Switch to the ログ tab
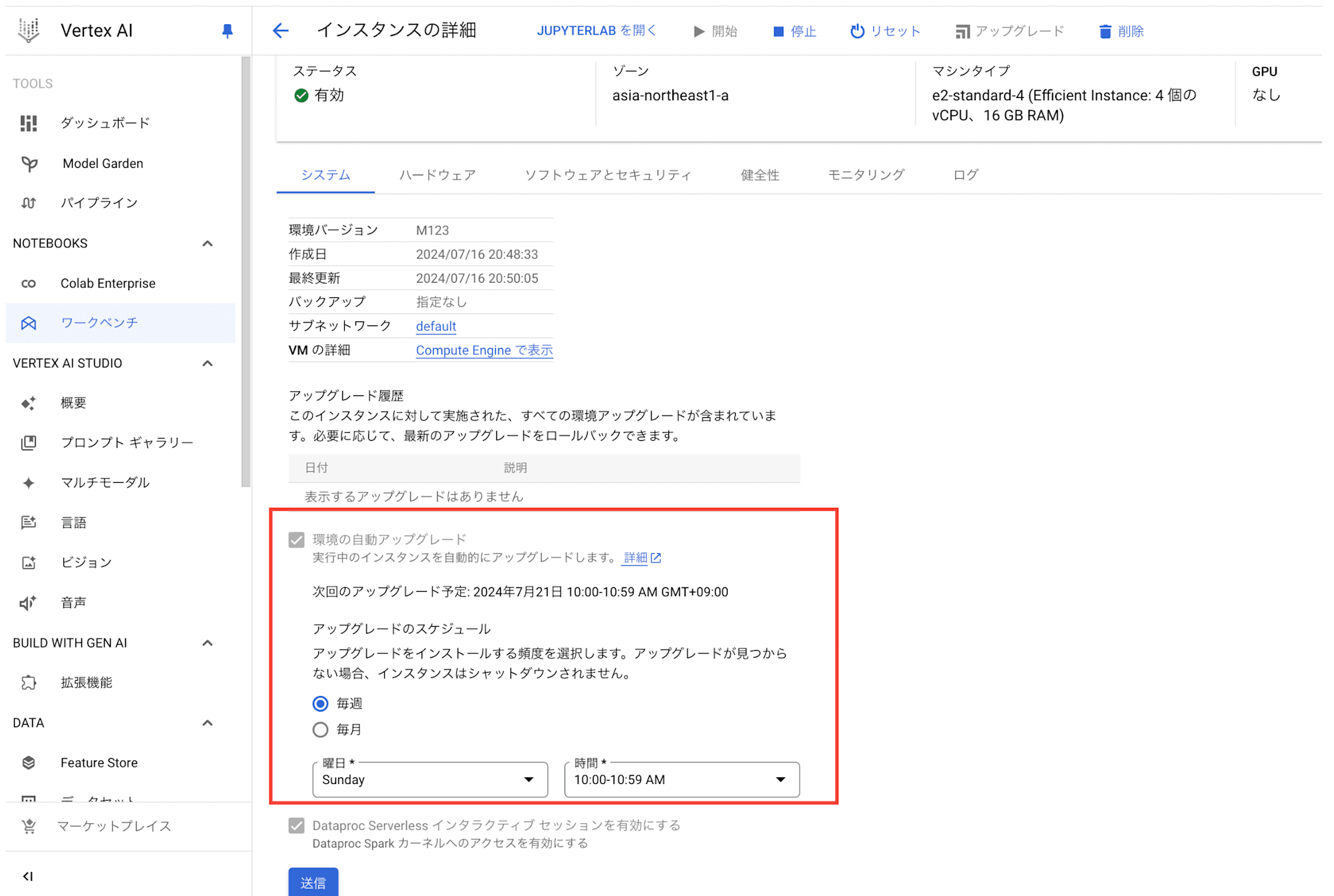The height and width of the screenshot is (896, 1334). coord(966,175)
